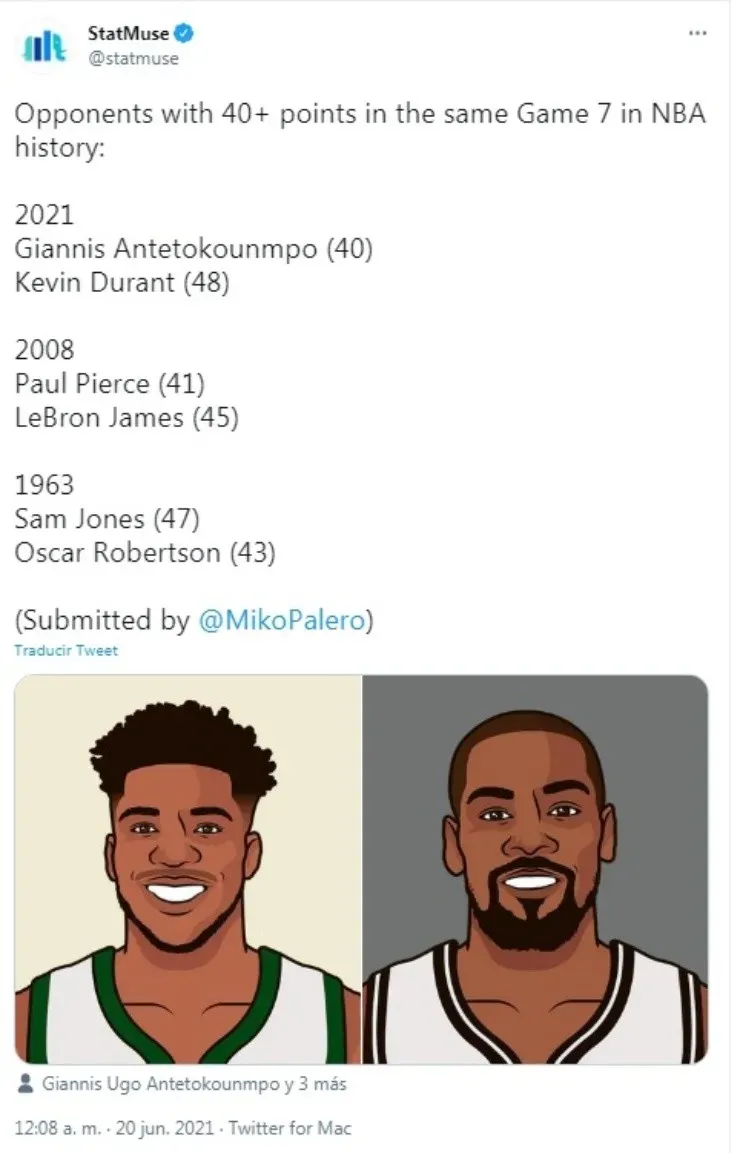Open the Giannis Antetokounmpo illustration

tap(188, 868)
